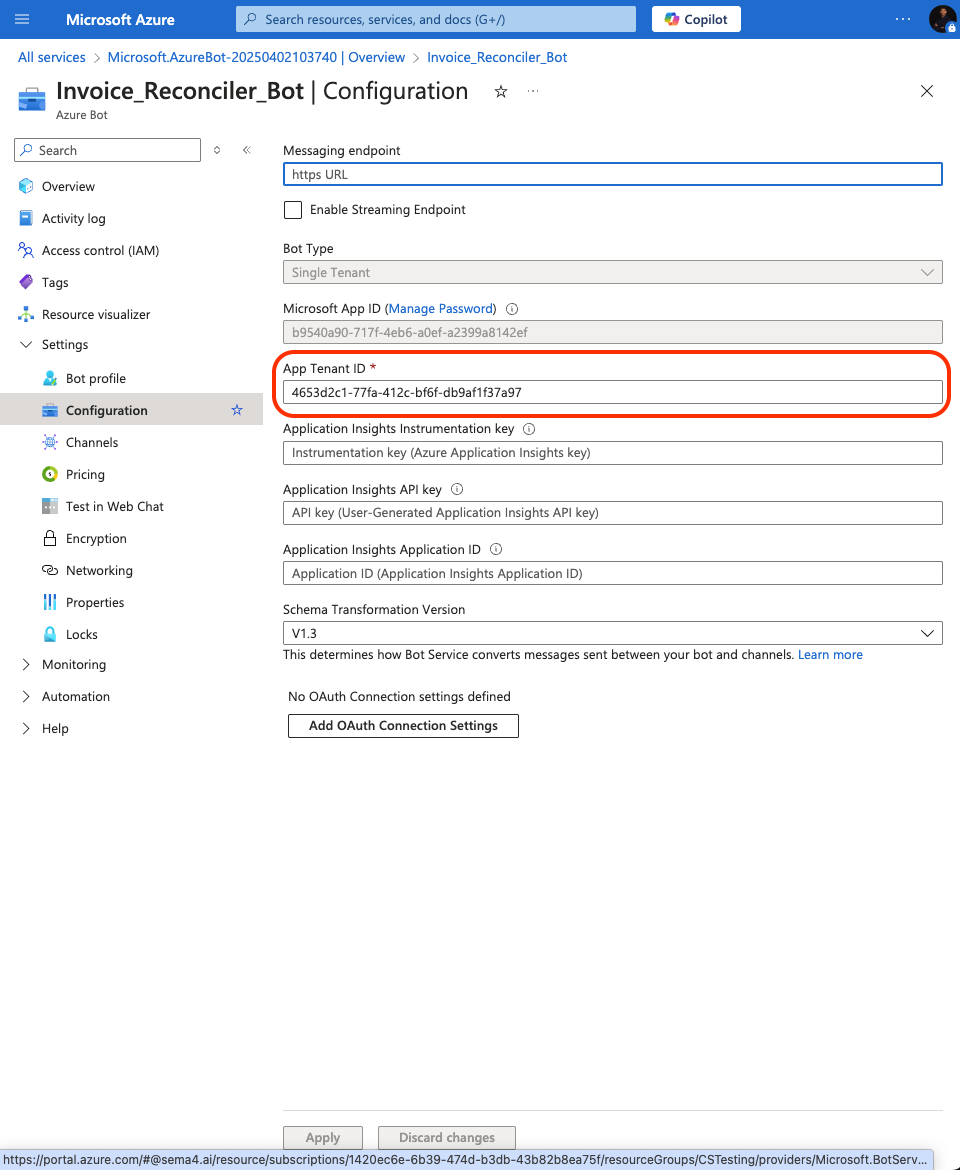Show info for Instrumentation key
960x1170 pixels.
(529, 429)
